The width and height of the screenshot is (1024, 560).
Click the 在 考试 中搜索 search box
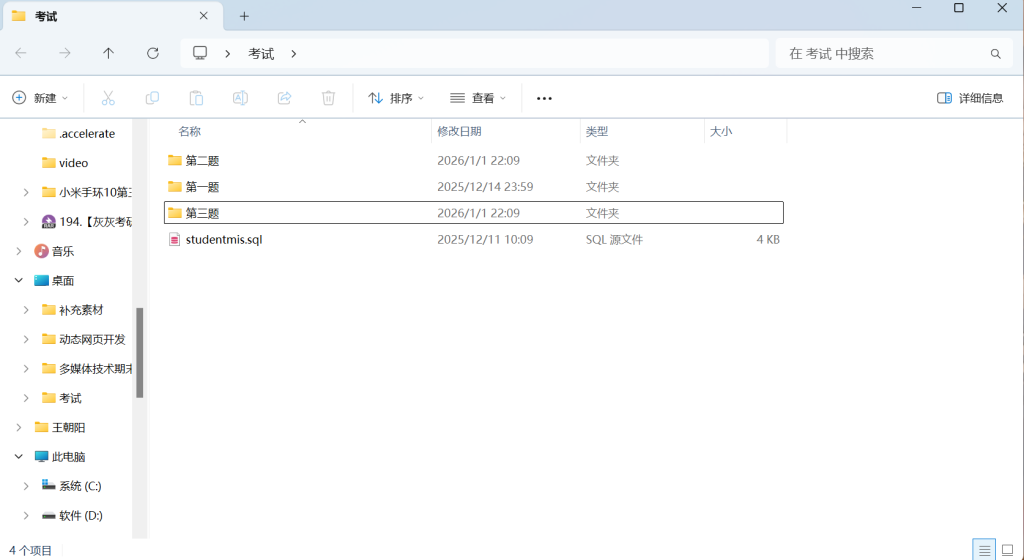point(885,53)
